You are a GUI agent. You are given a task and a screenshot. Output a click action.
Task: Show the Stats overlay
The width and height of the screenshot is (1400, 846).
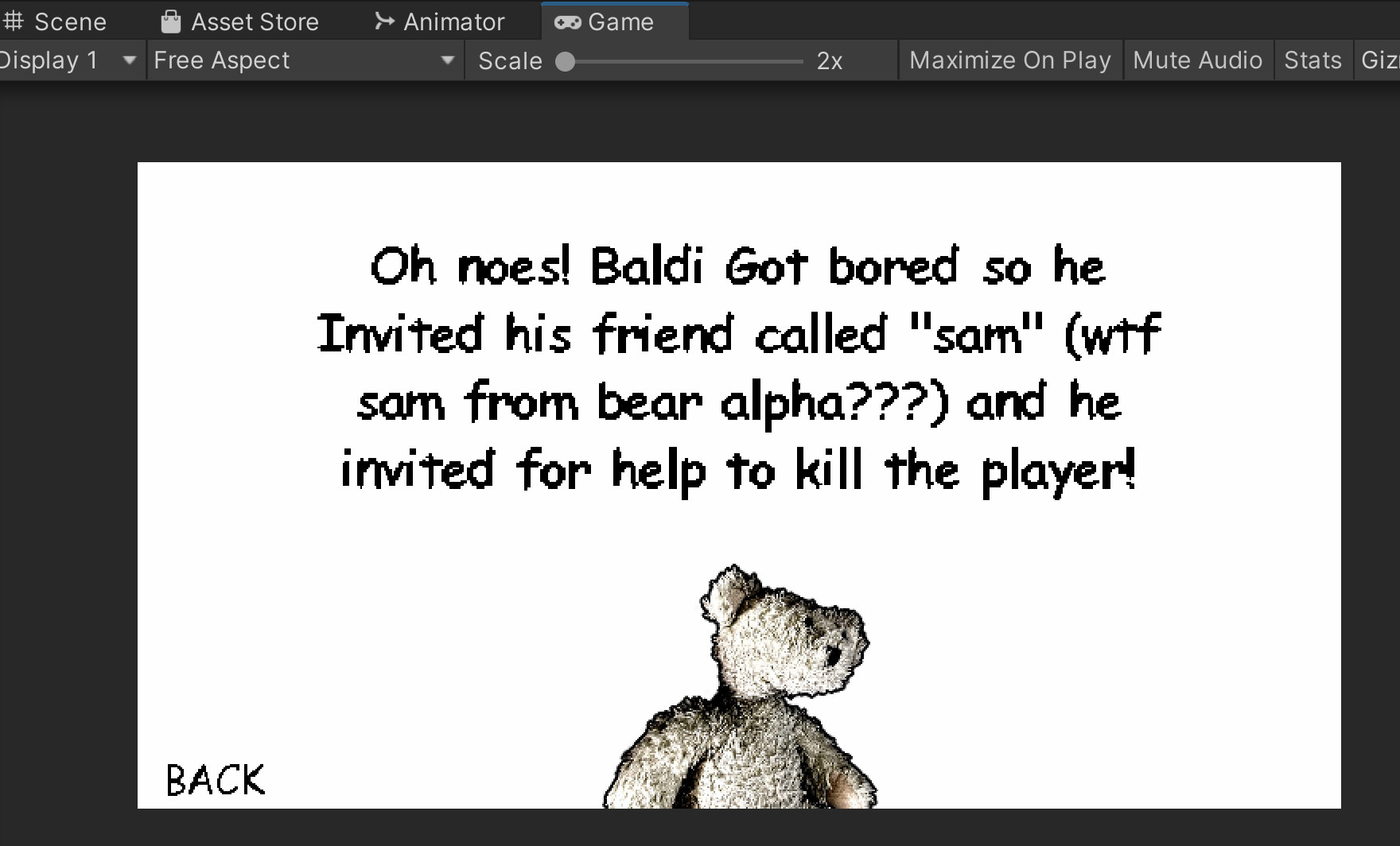pos(1312,60)
